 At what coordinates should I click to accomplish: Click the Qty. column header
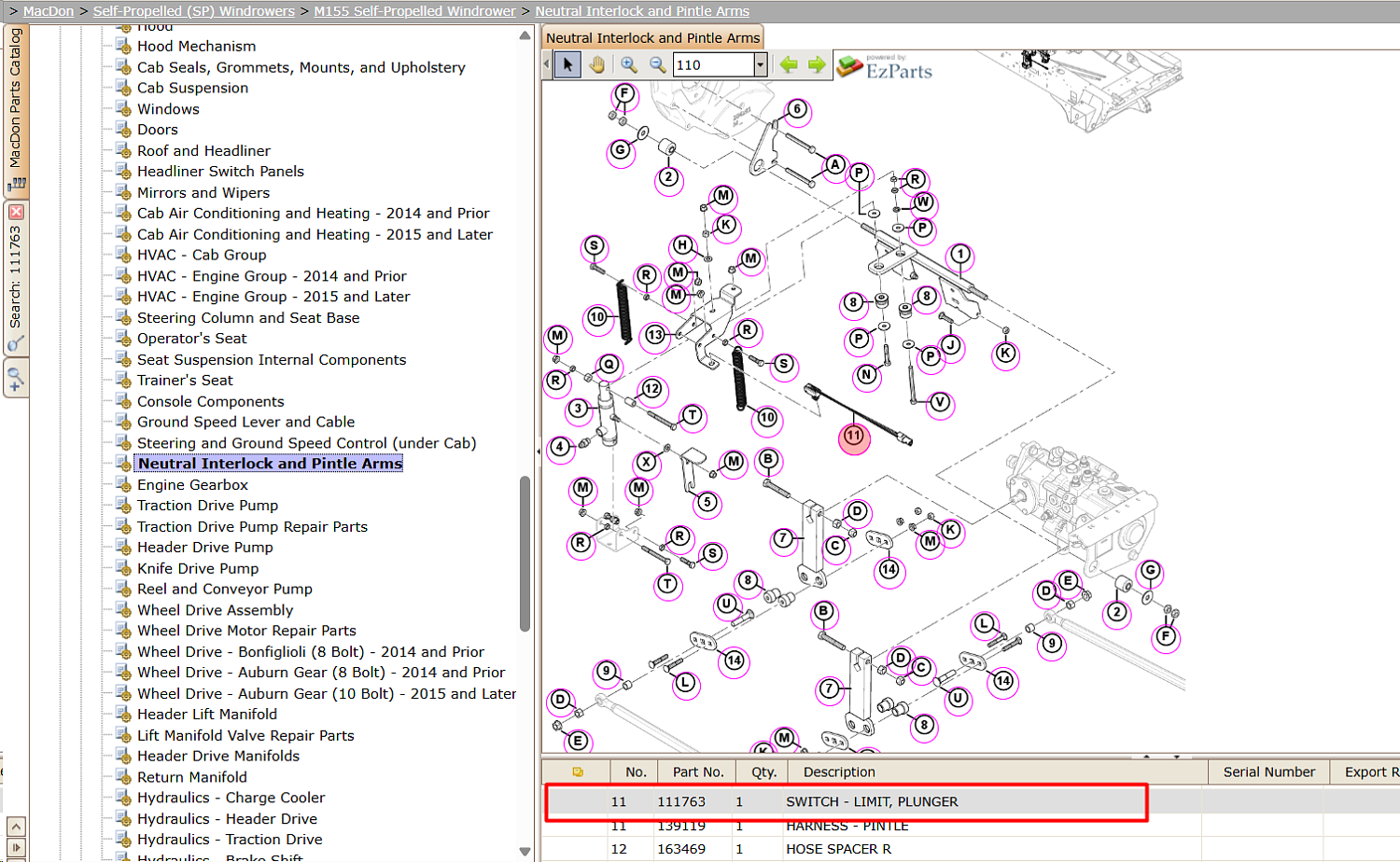coord(763,772)
